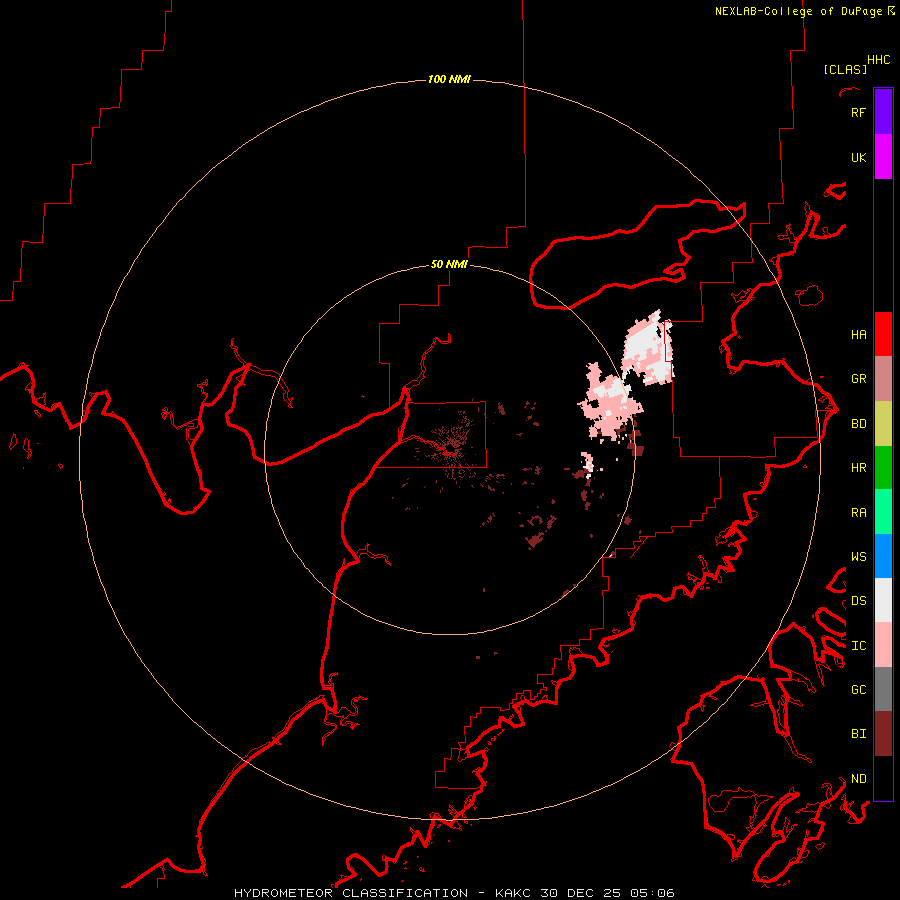Click the "UK" legend label
This screenshot has width=900, height=900.
point(859,158)
